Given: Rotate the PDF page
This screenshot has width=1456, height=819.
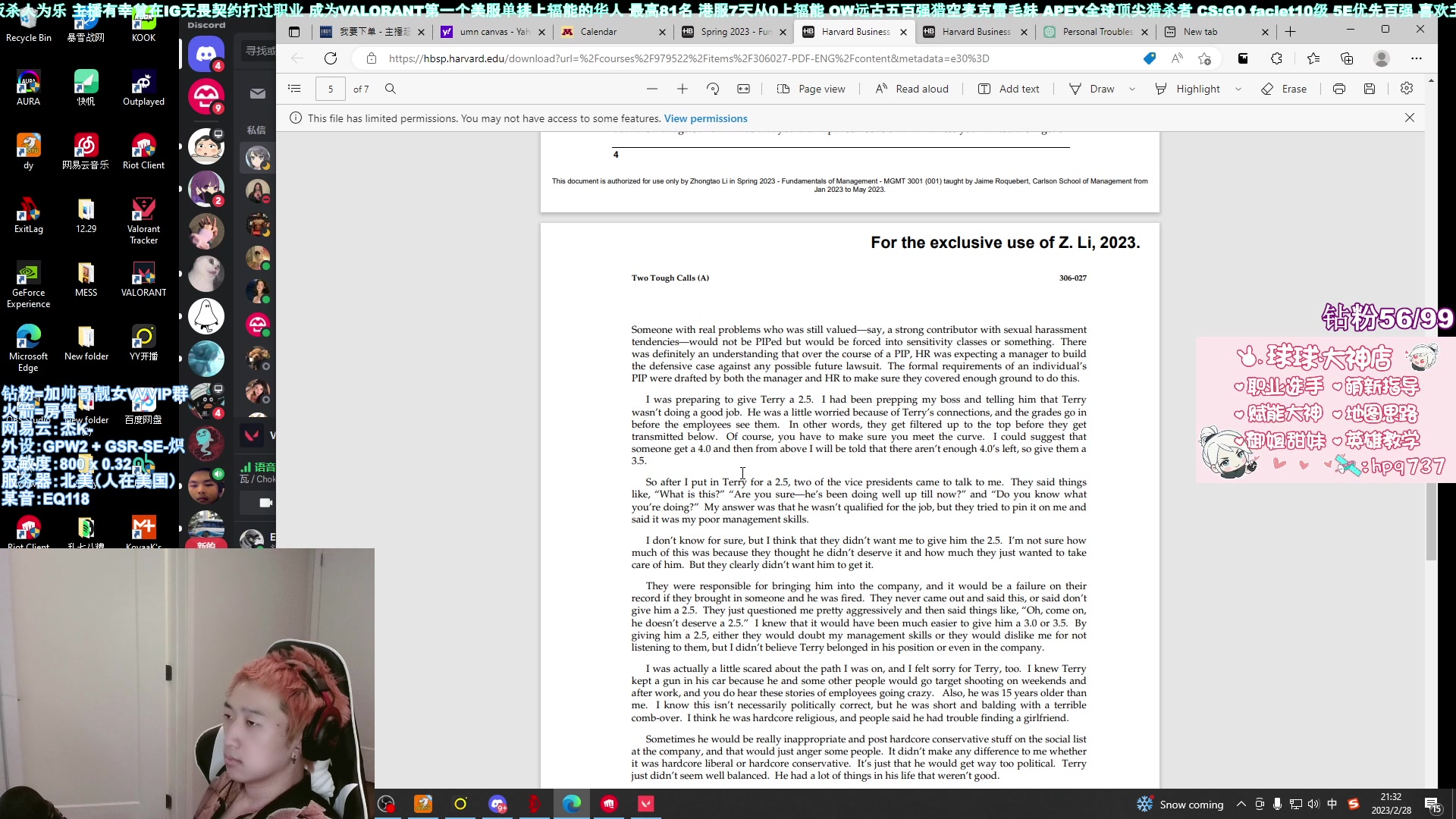Looking at the screenshot, I should (713, 89).
